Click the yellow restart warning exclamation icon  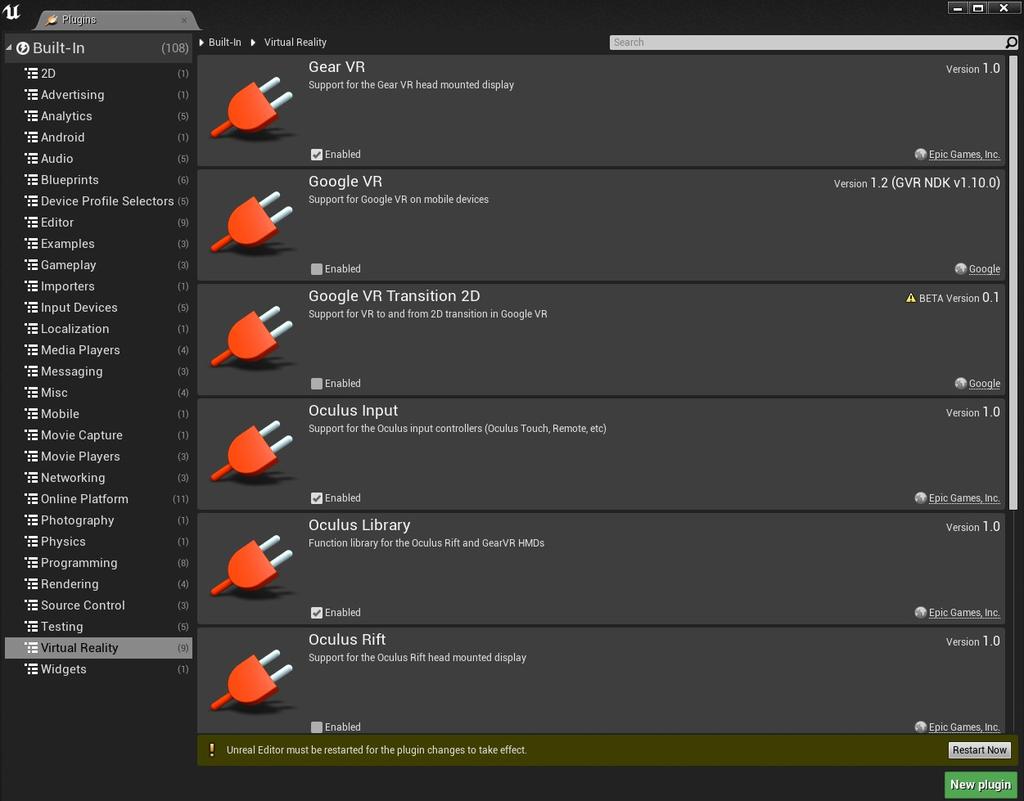click(x=212, y=750)
